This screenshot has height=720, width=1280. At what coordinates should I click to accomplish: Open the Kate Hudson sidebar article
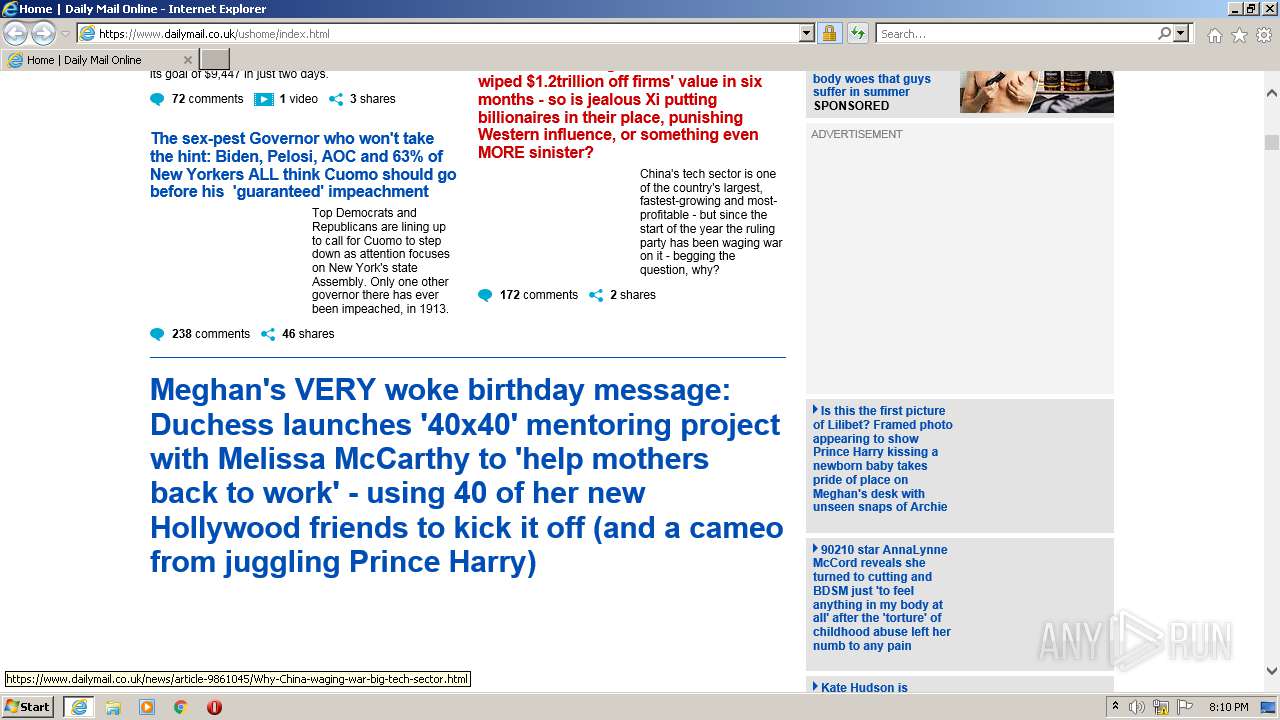pyautogui.click(x=861, y=687)
